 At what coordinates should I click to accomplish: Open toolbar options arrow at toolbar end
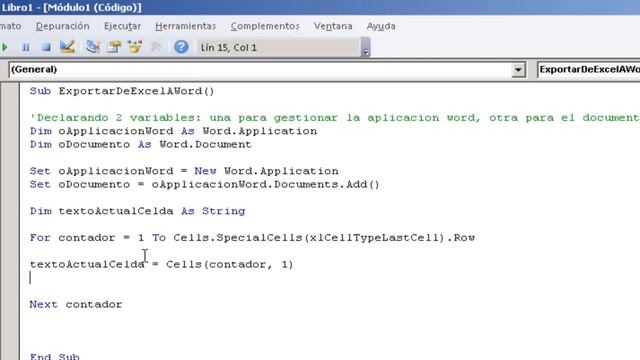[366, 47]
